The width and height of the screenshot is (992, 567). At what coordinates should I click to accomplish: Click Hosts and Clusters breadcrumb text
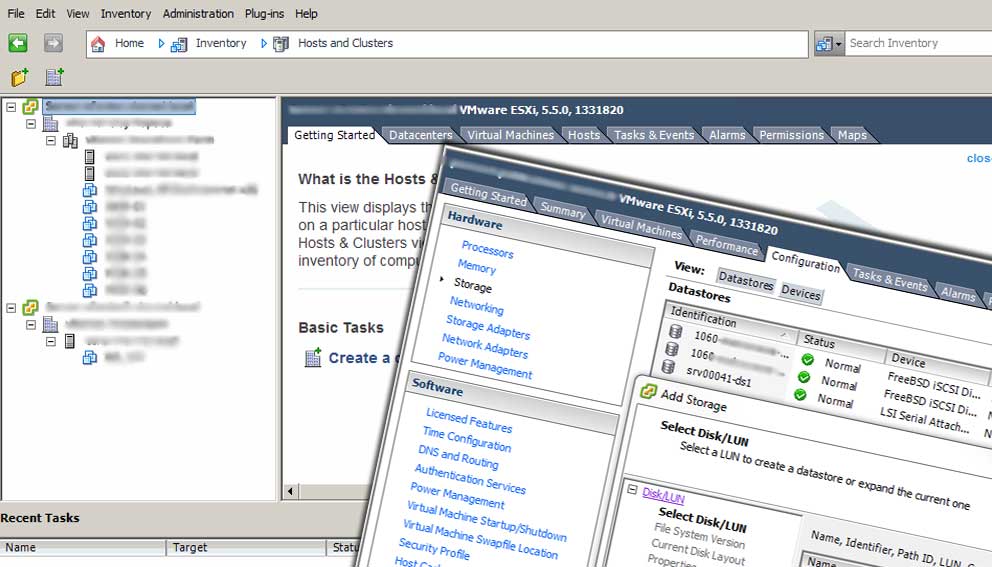pos(345,43)
